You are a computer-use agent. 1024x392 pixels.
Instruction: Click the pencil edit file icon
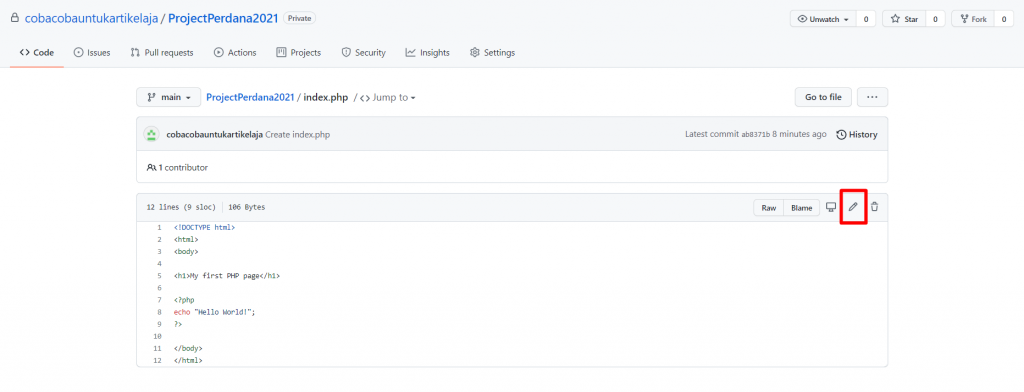(853, 207)
